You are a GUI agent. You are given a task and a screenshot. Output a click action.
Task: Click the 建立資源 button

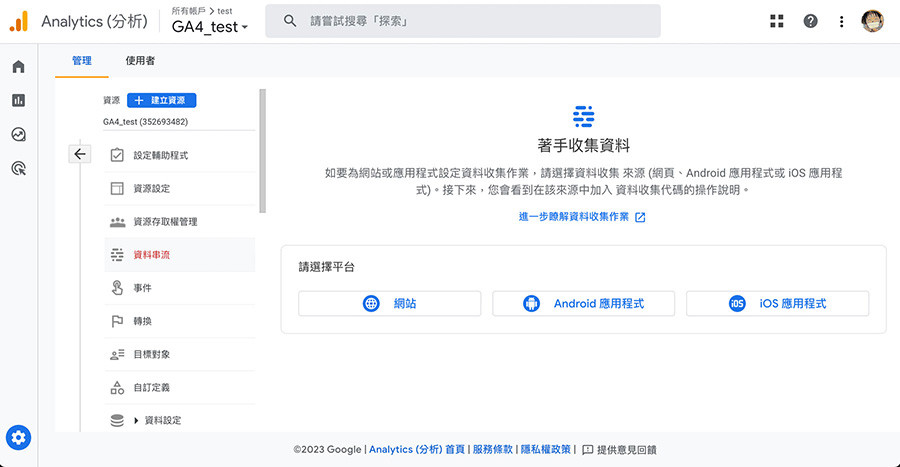161,100
